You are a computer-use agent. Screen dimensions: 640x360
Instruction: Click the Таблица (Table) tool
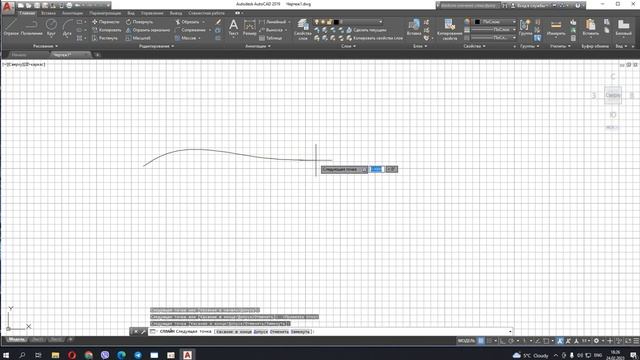coord(270,38)
